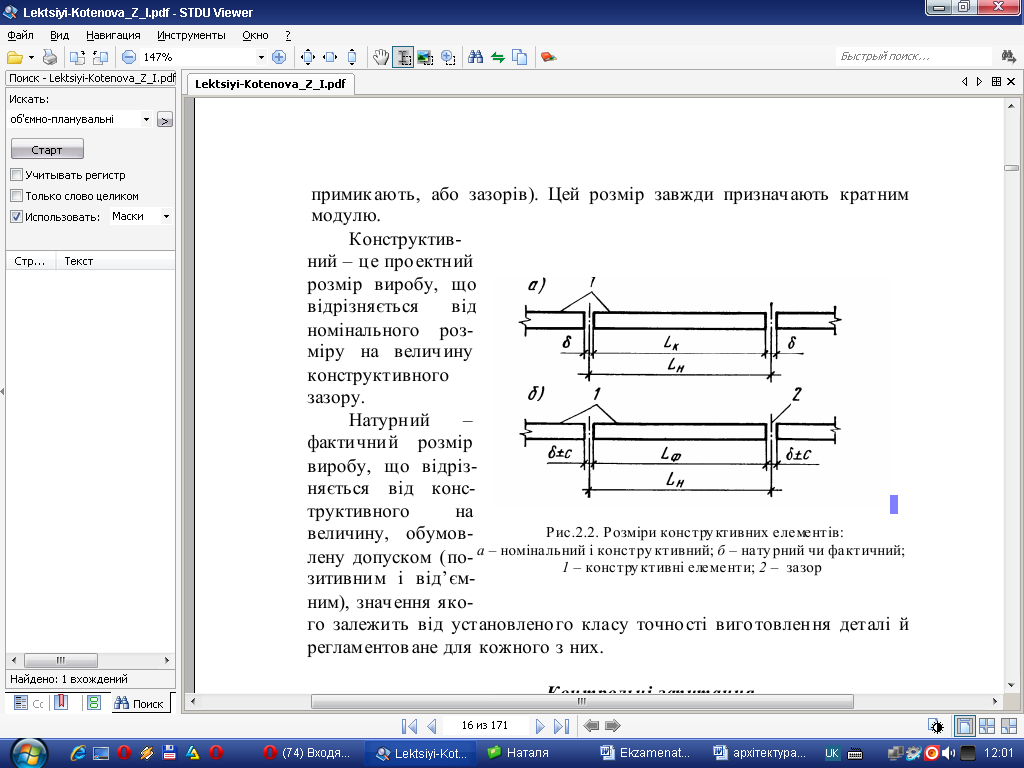Open the Файл menu
Screen dimensions: 1024x768
coord(20,35)
